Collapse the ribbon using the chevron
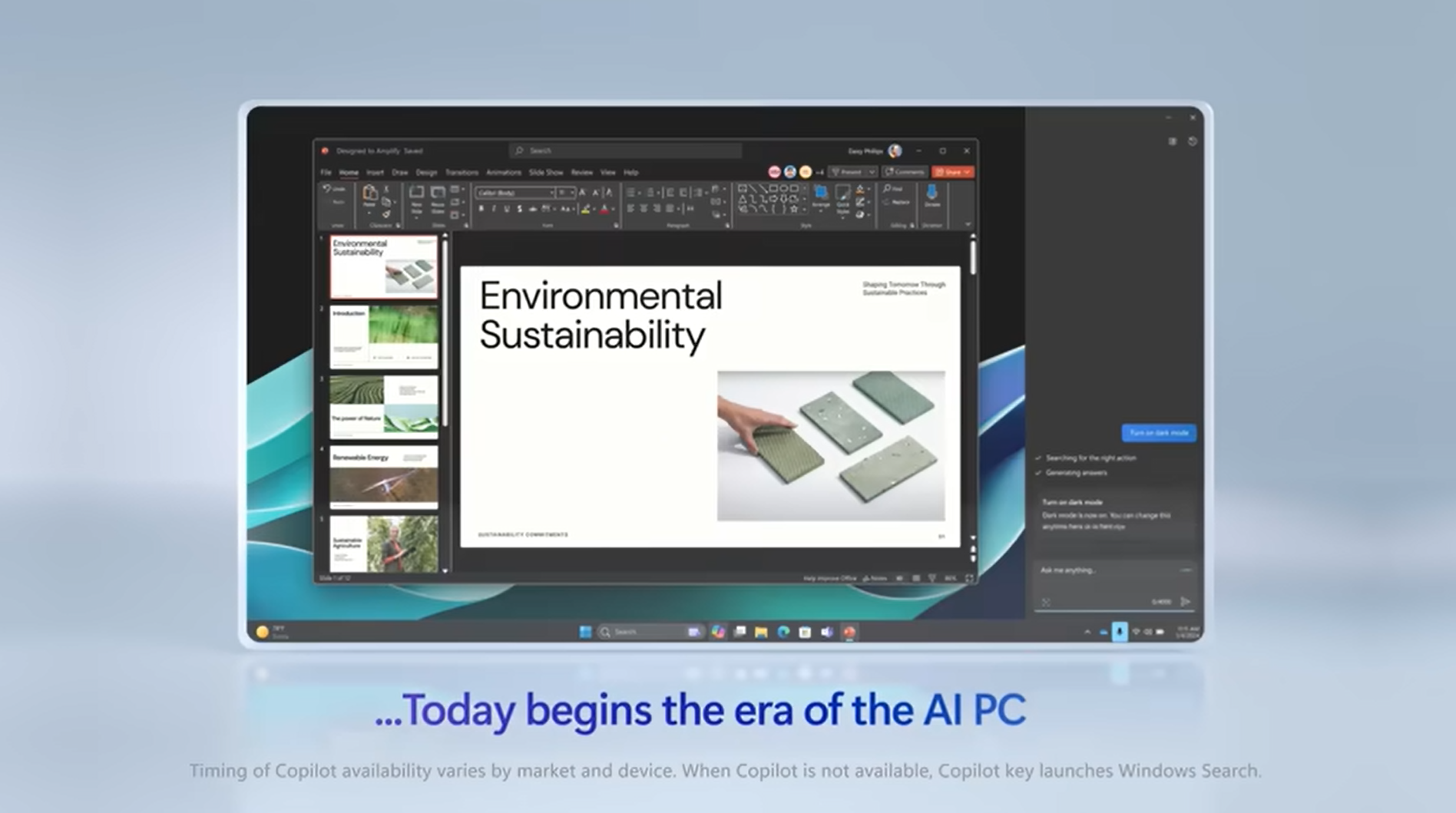 tap(968, 224)
